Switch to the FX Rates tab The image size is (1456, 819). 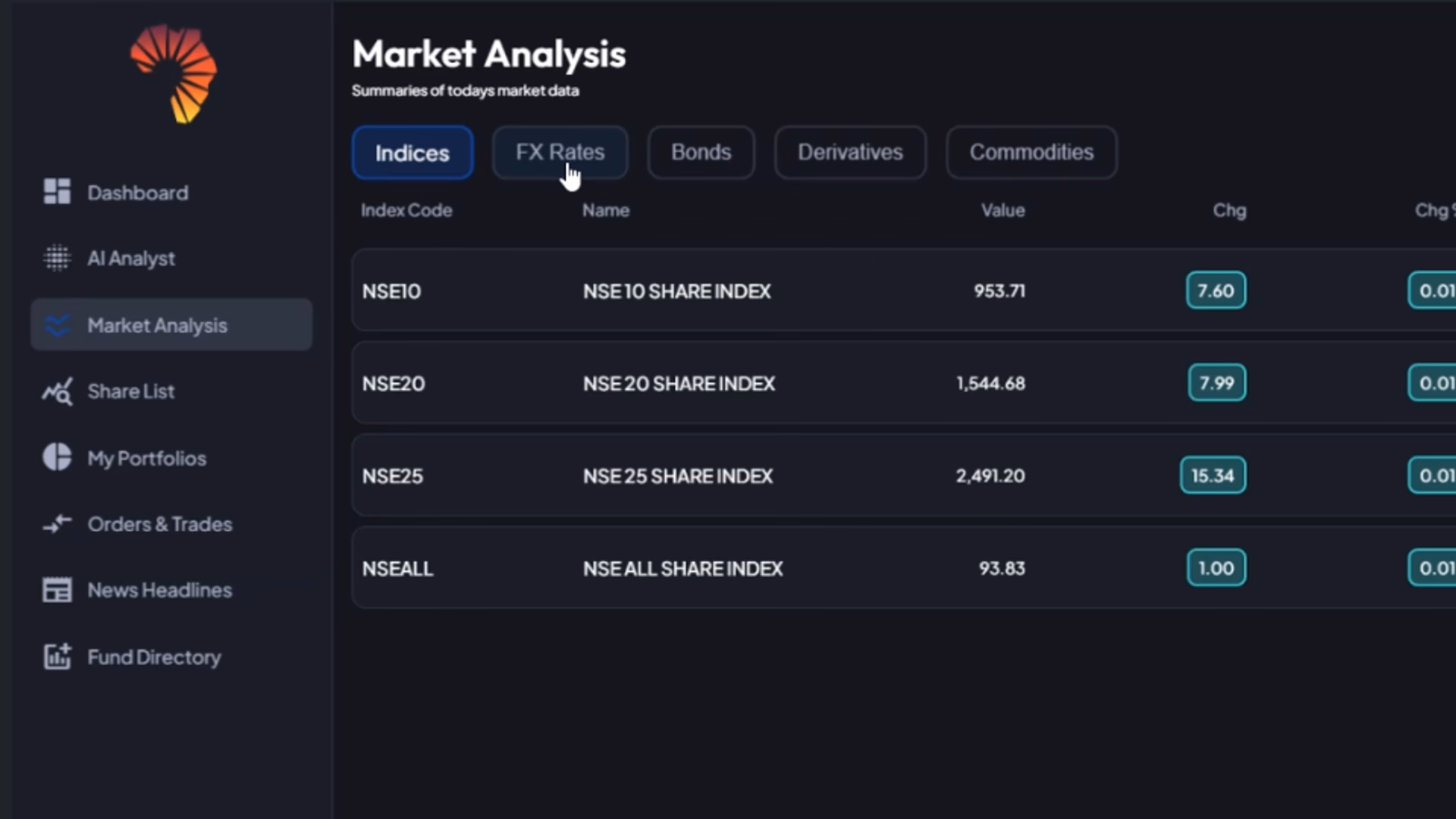(x=560, y=152)
